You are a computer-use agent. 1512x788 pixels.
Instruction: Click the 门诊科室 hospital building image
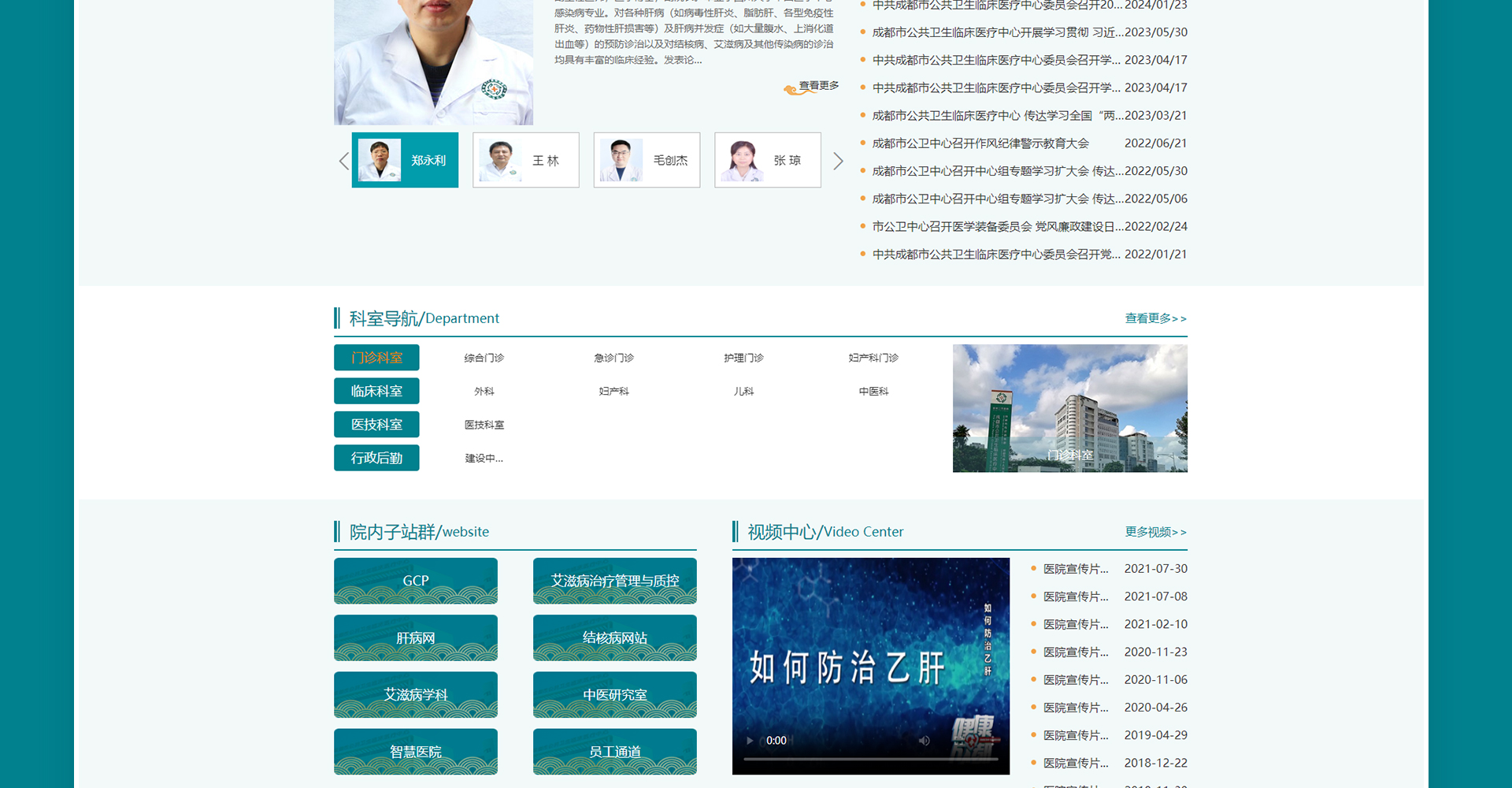click(x=1069, y=408)
